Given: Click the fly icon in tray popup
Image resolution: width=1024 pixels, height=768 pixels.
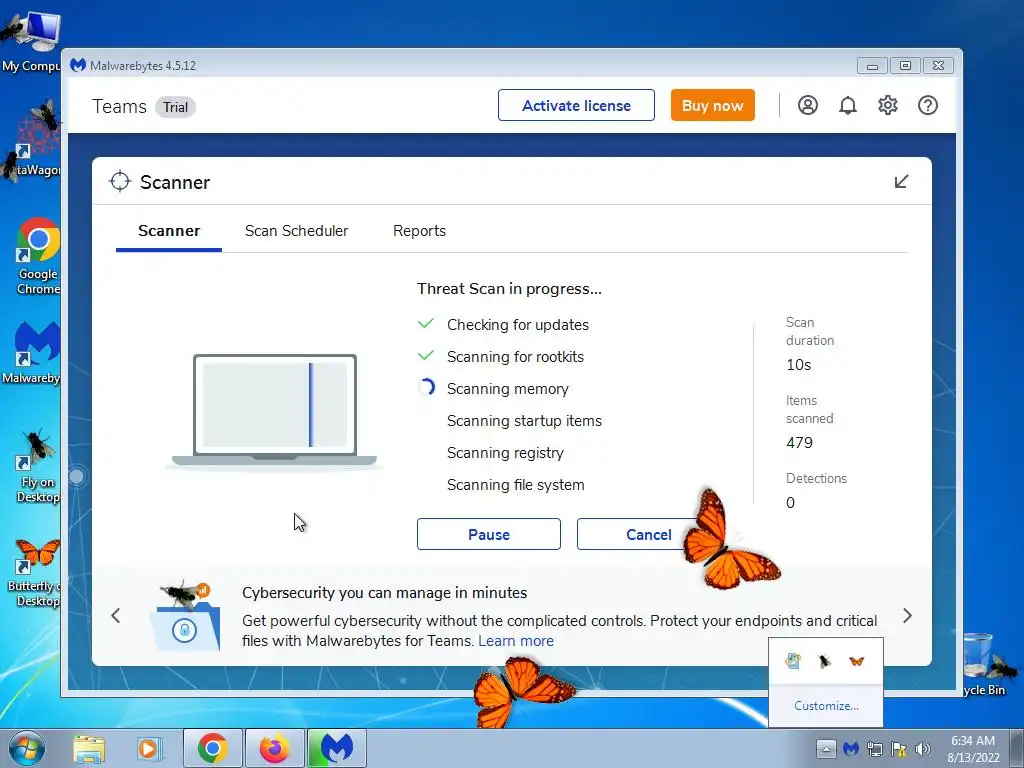Looking at the screenshot, I should pyautogui.click(x=825, y=662).
